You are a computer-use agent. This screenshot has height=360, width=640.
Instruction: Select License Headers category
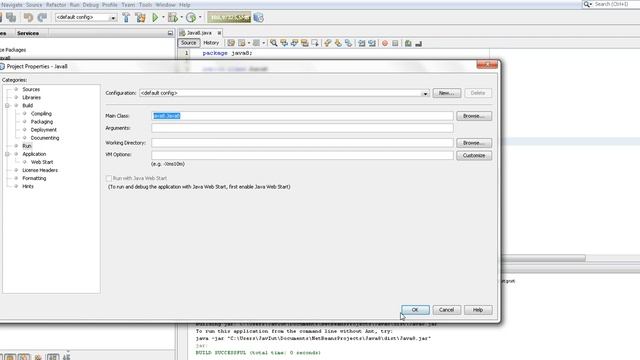pyautogui.click(x=40, y=170)
